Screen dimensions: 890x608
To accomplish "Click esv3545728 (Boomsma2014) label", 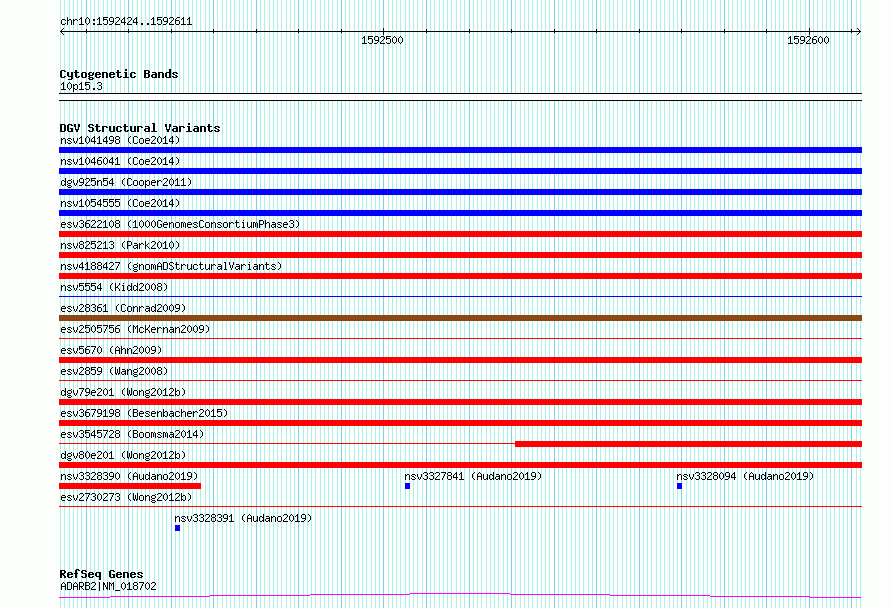I will [132, 434].
